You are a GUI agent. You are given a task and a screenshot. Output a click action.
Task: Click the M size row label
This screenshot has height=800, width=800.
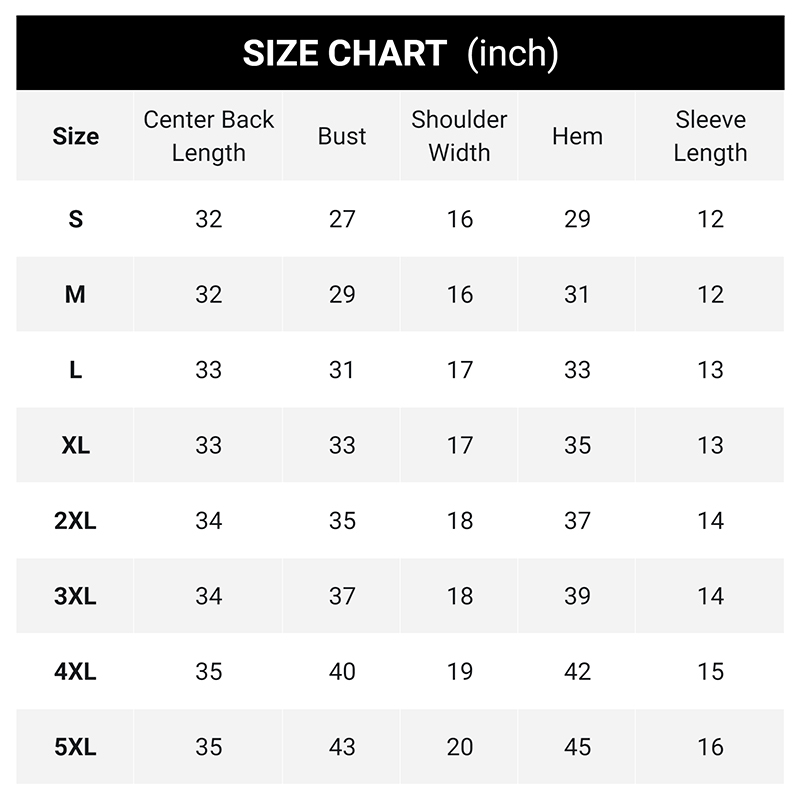76,294
